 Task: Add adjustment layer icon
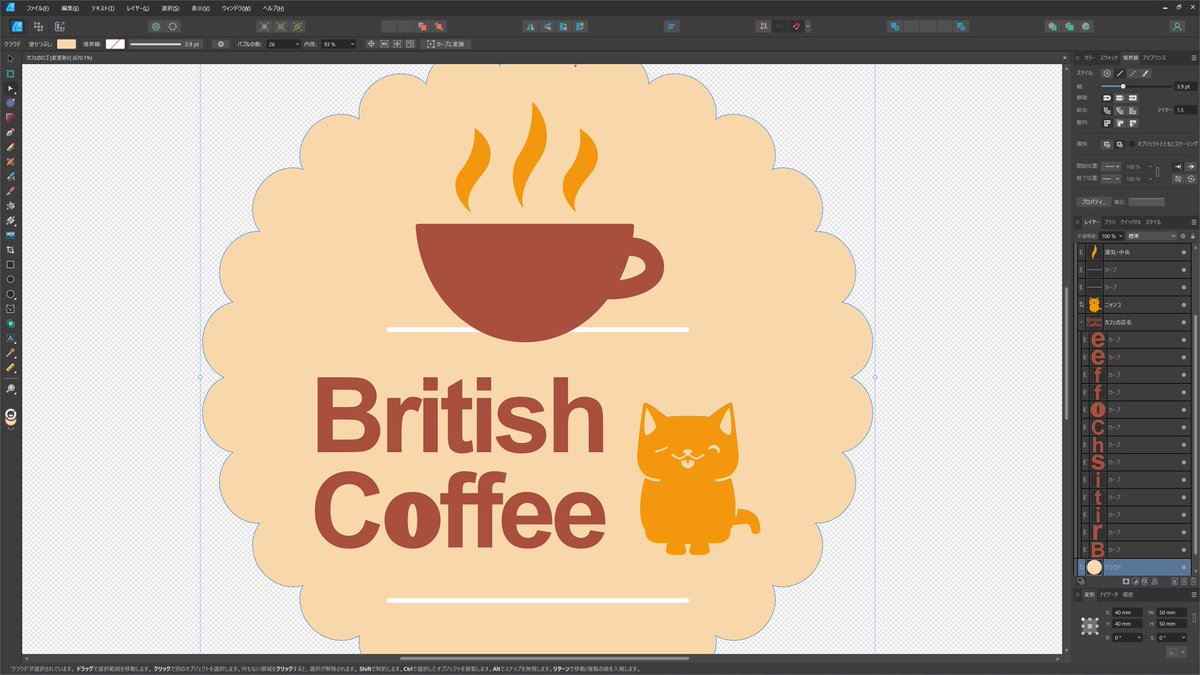pyautogui.click(x=1135, y=581)
